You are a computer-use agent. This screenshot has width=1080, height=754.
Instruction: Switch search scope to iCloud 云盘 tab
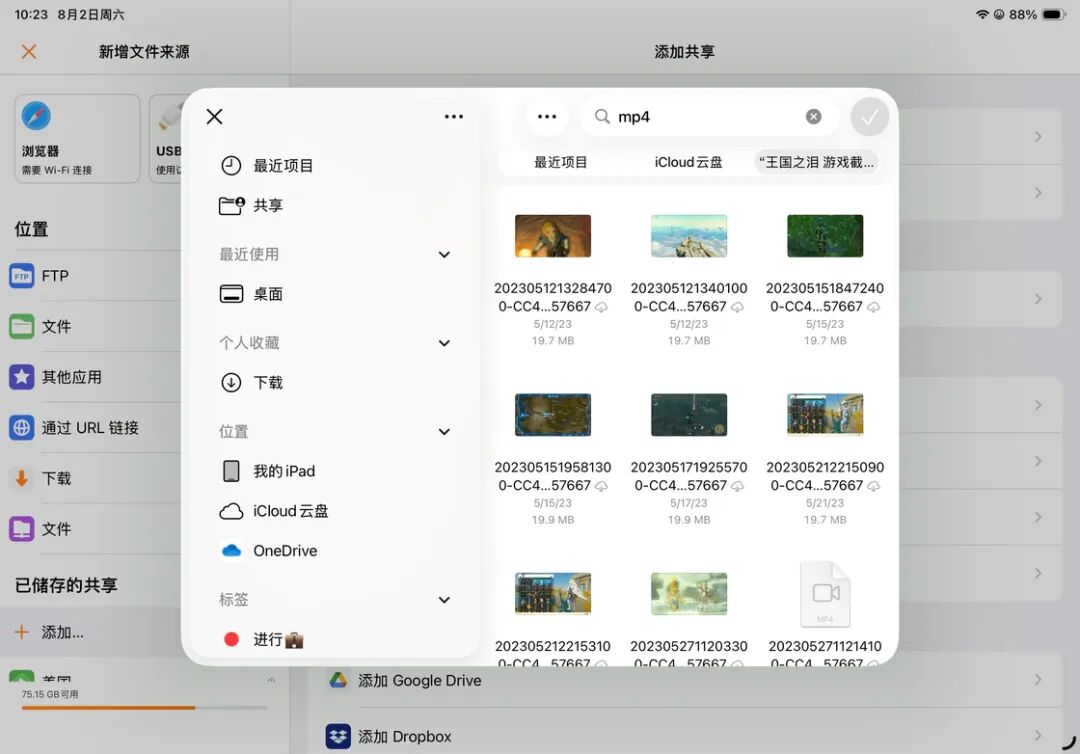688,163
